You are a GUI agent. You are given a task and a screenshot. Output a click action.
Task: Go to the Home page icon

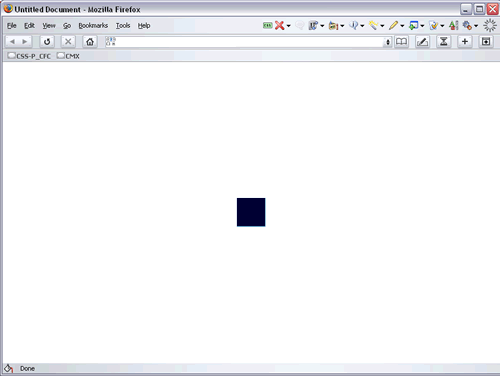90,42
